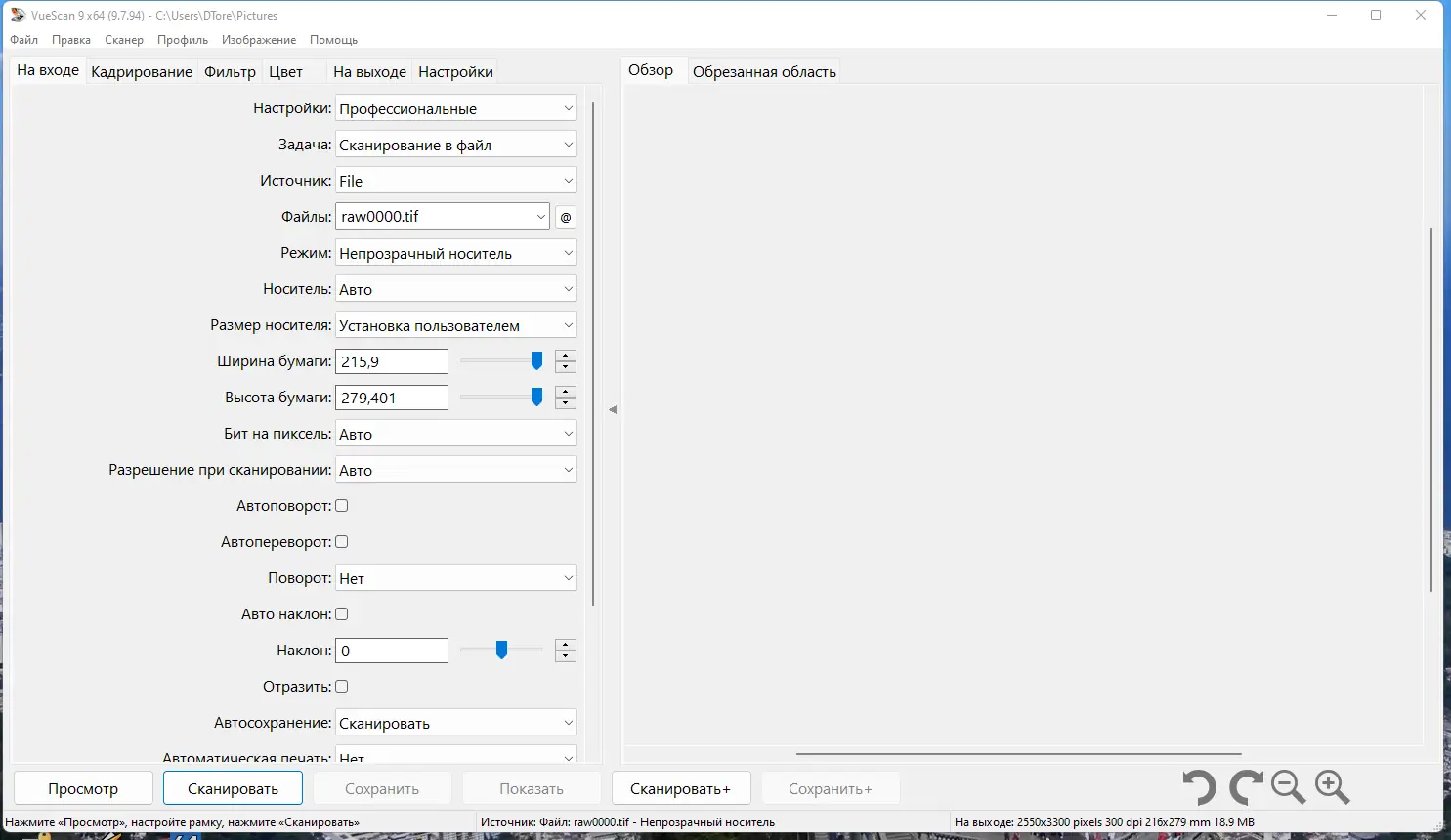Click the preview area vertical scrollbar
The height and width of the screenshot is (840, 1451).
[1431, 409]
